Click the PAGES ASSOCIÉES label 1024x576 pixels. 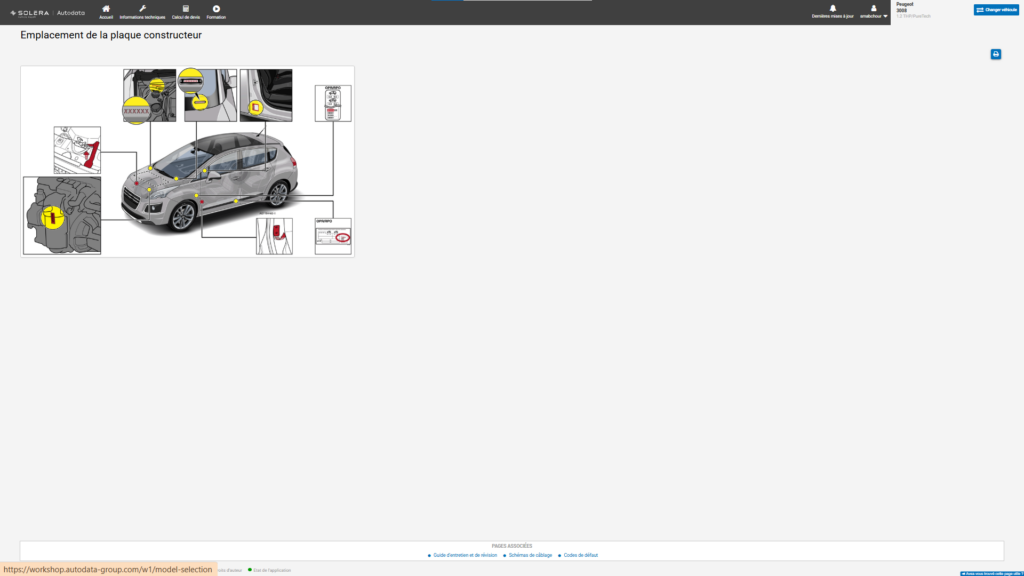[x=512, y=546]
